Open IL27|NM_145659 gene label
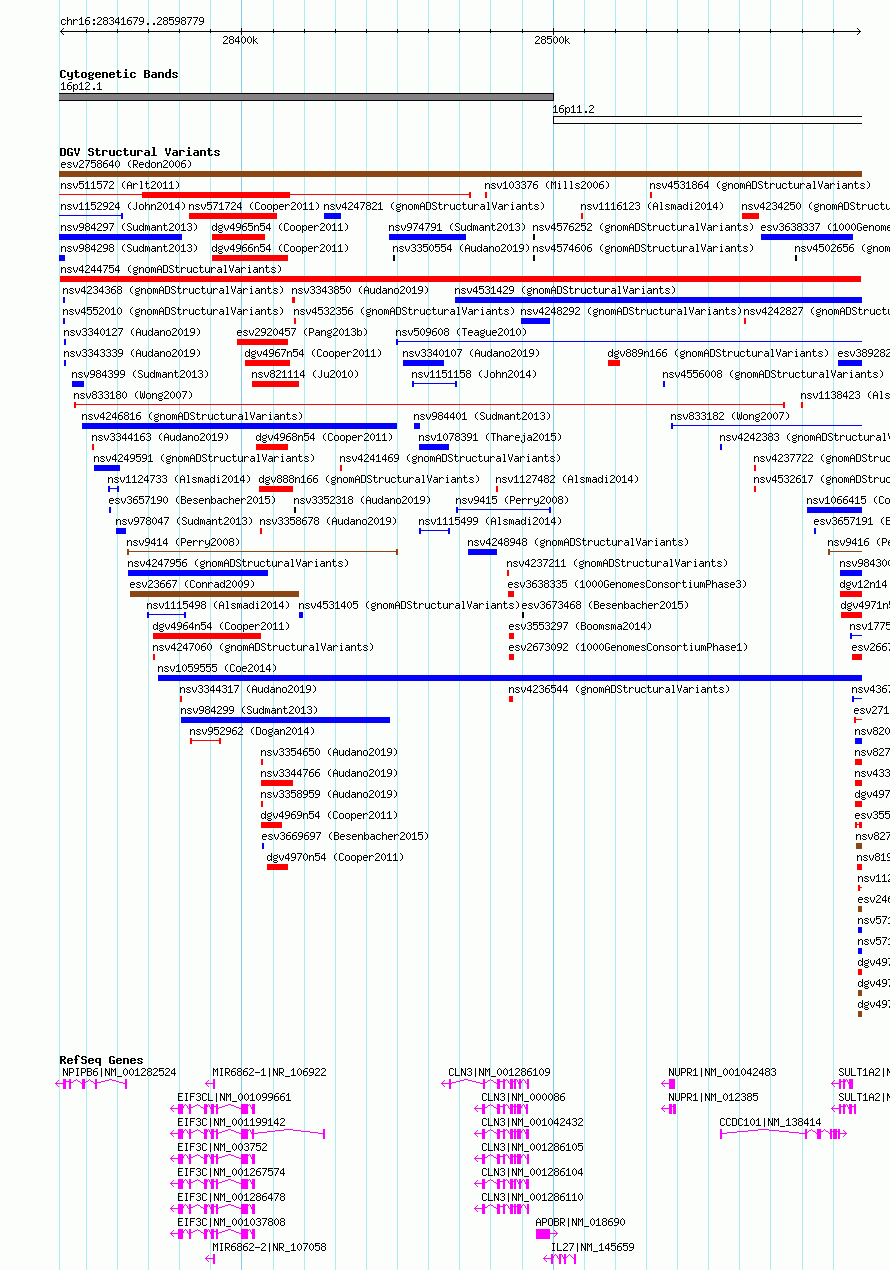Viewport: 890px width, 1270px height. [593, 1247]
